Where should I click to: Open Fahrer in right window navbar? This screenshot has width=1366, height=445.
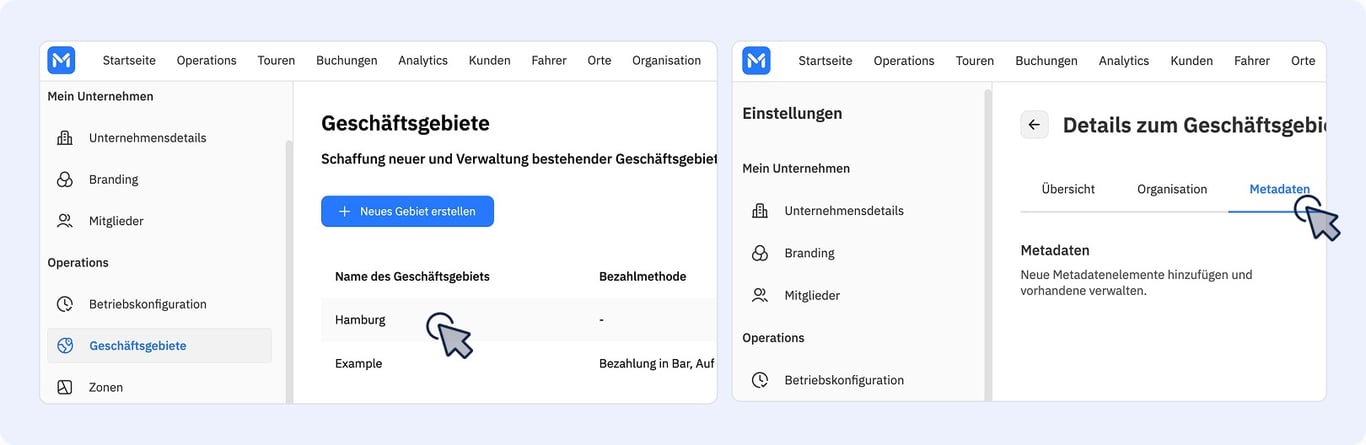pyautogui.click(x=1252, y=60)
